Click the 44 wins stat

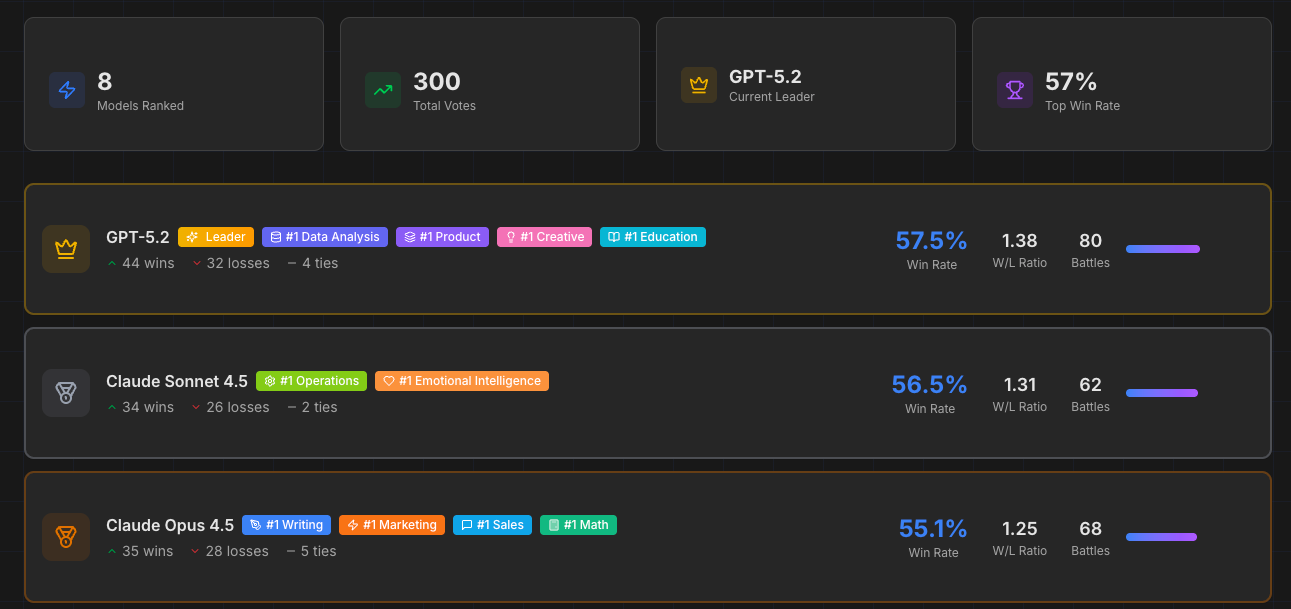140,263
